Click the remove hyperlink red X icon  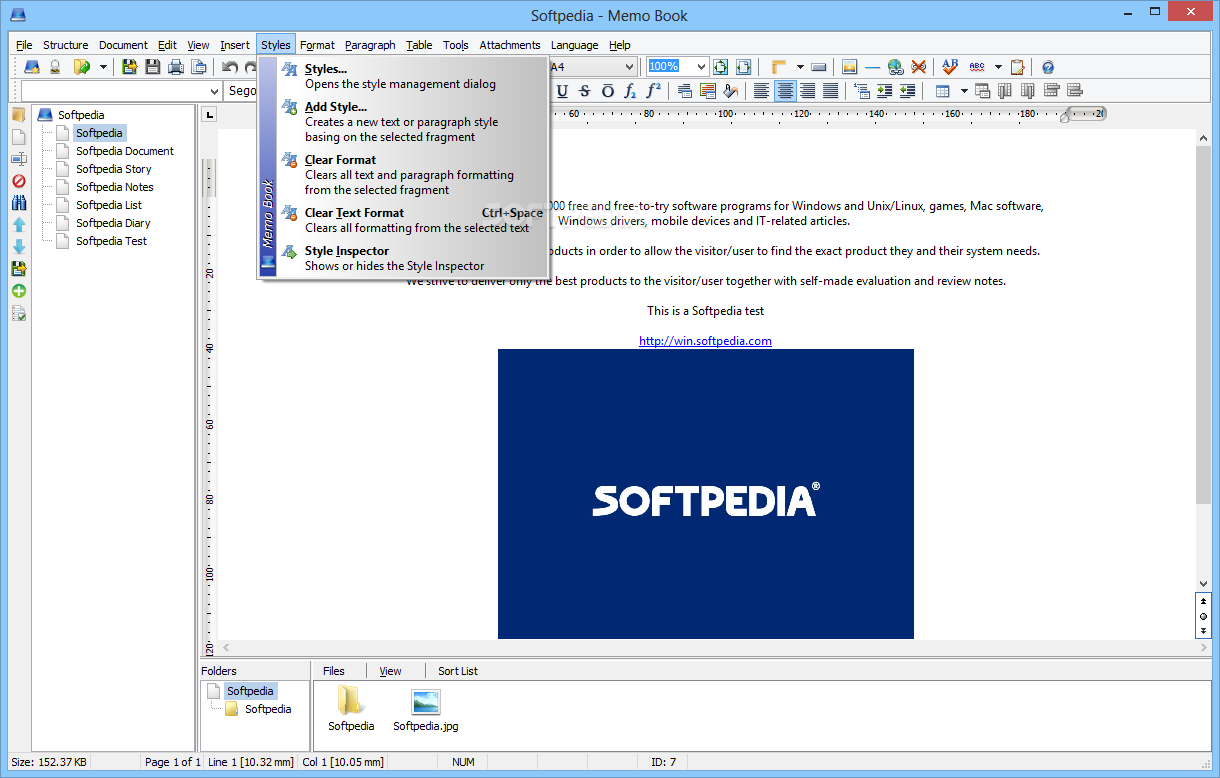click(x=918, y=67)
